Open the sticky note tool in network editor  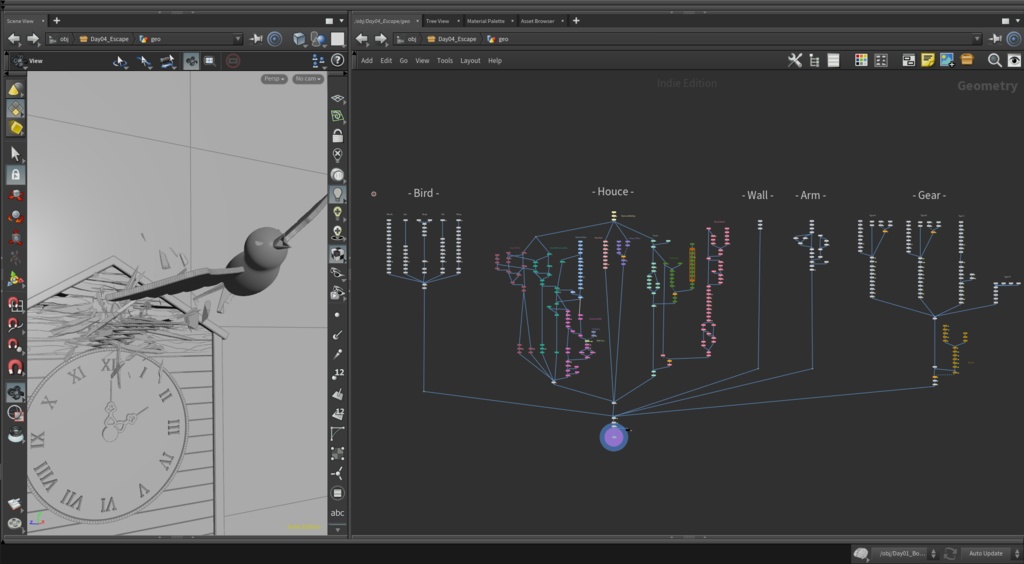[x=928, y=61]
